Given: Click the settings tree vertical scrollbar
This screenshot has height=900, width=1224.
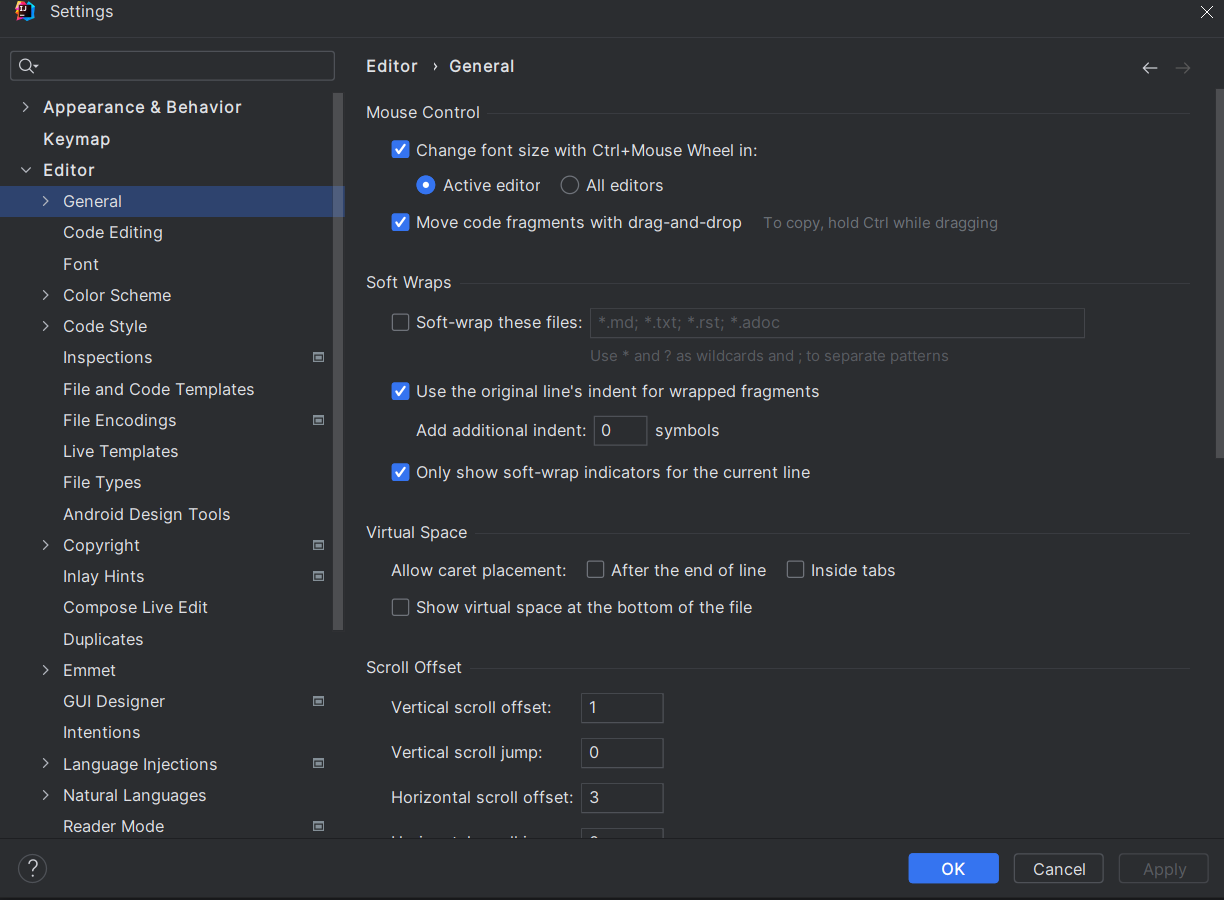Looking at the screenshot, I should pos(338,360).
